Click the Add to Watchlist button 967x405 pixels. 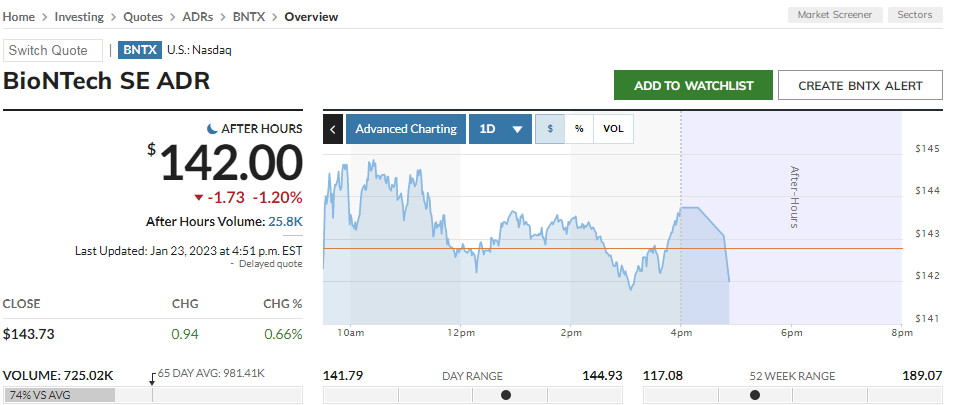tap(693, 85)
